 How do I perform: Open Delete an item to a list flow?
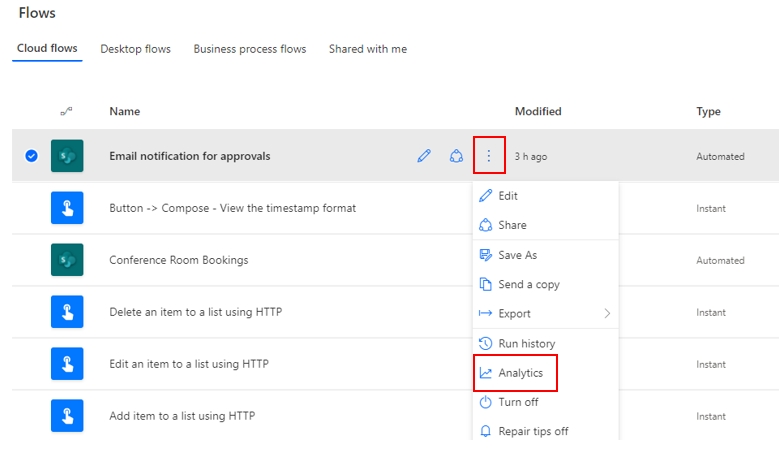click(x=196, y=312)
